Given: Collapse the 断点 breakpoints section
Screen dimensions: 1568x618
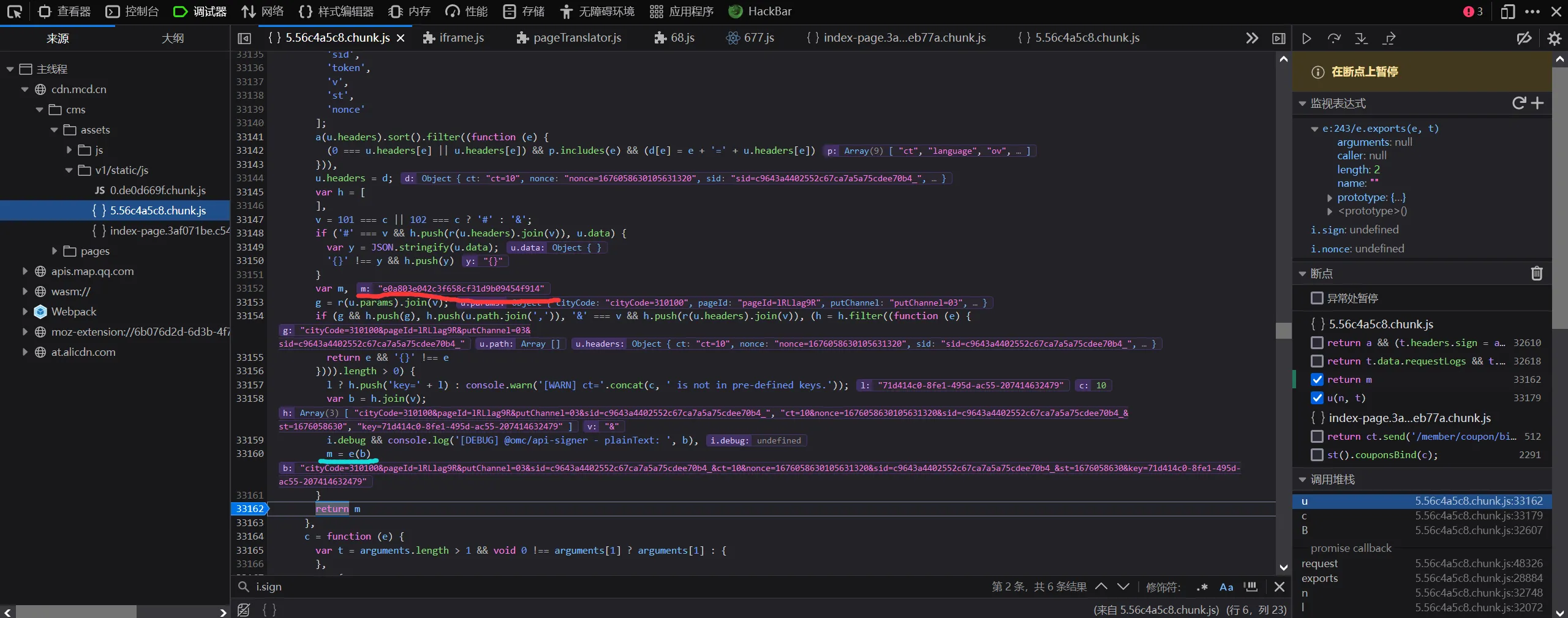Looking at the screenshot, I should coord(1302,274).
